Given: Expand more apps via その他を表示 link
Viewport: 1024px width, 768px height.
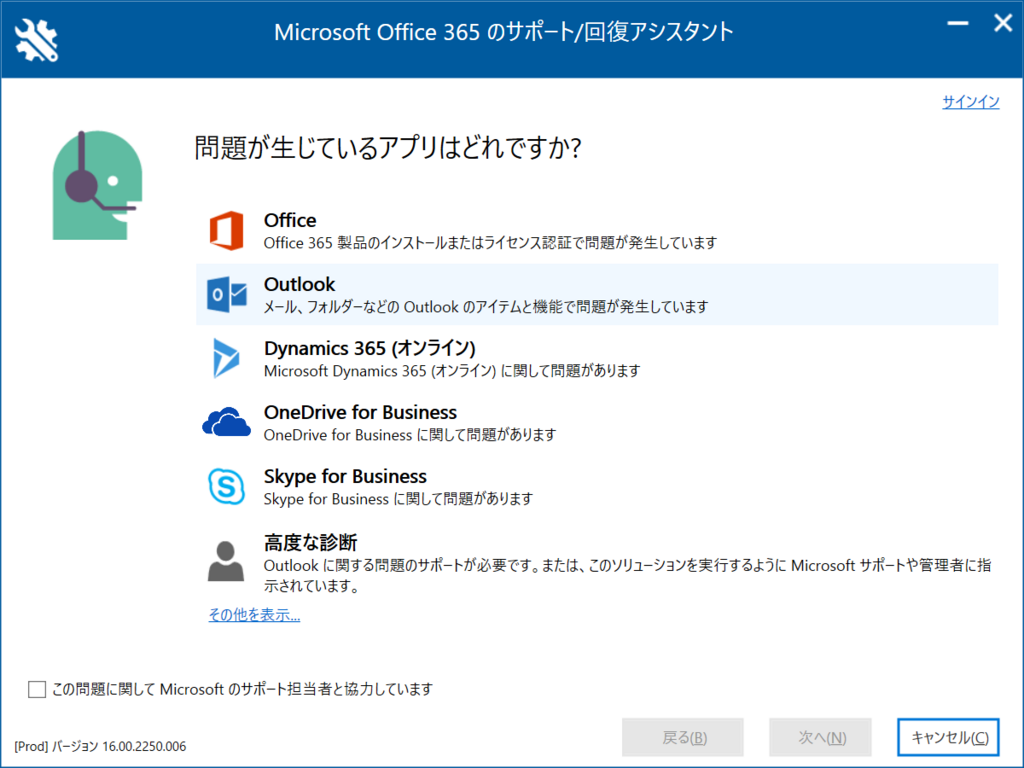Looking at the screenshot, I should click(254, 615).
